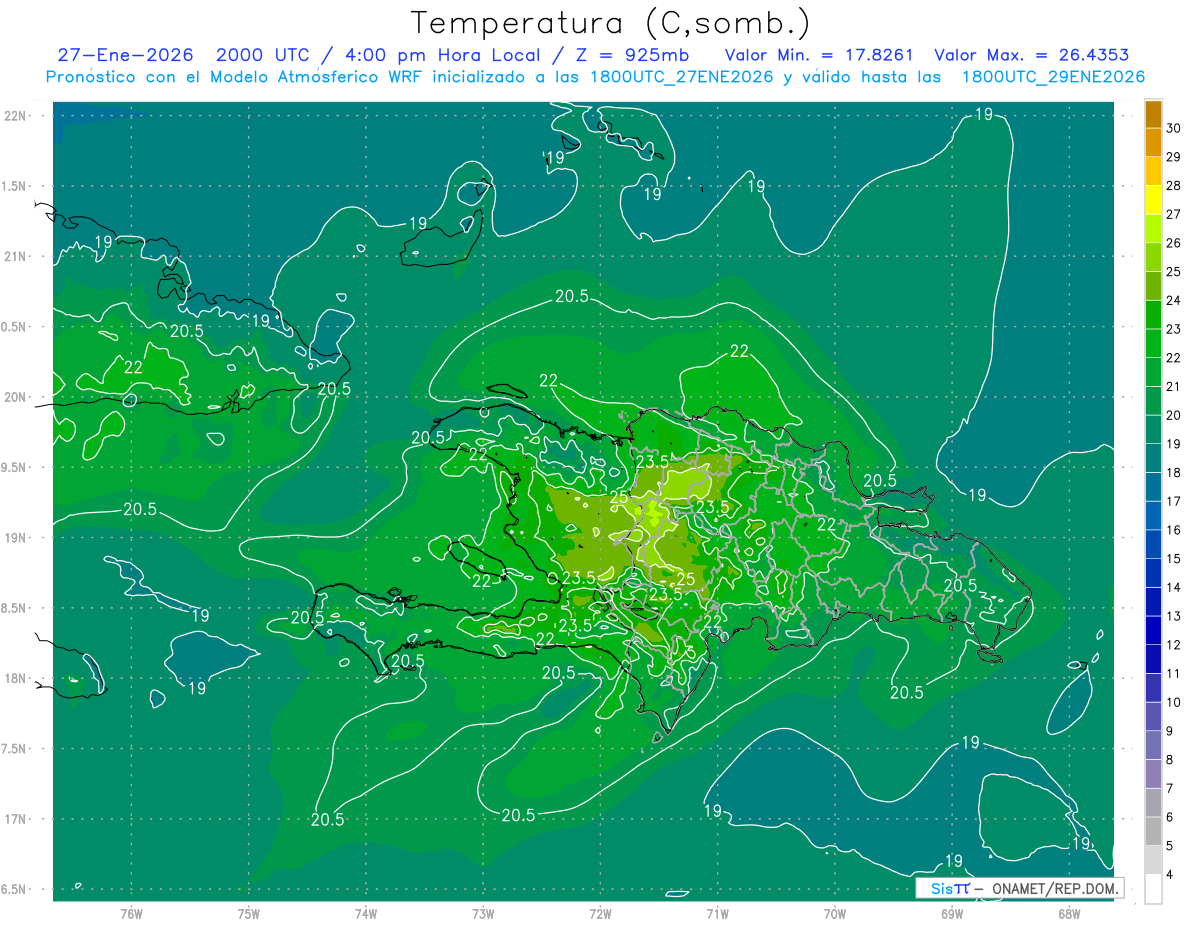Click the "74W" longitude axis label

point(365,913)
